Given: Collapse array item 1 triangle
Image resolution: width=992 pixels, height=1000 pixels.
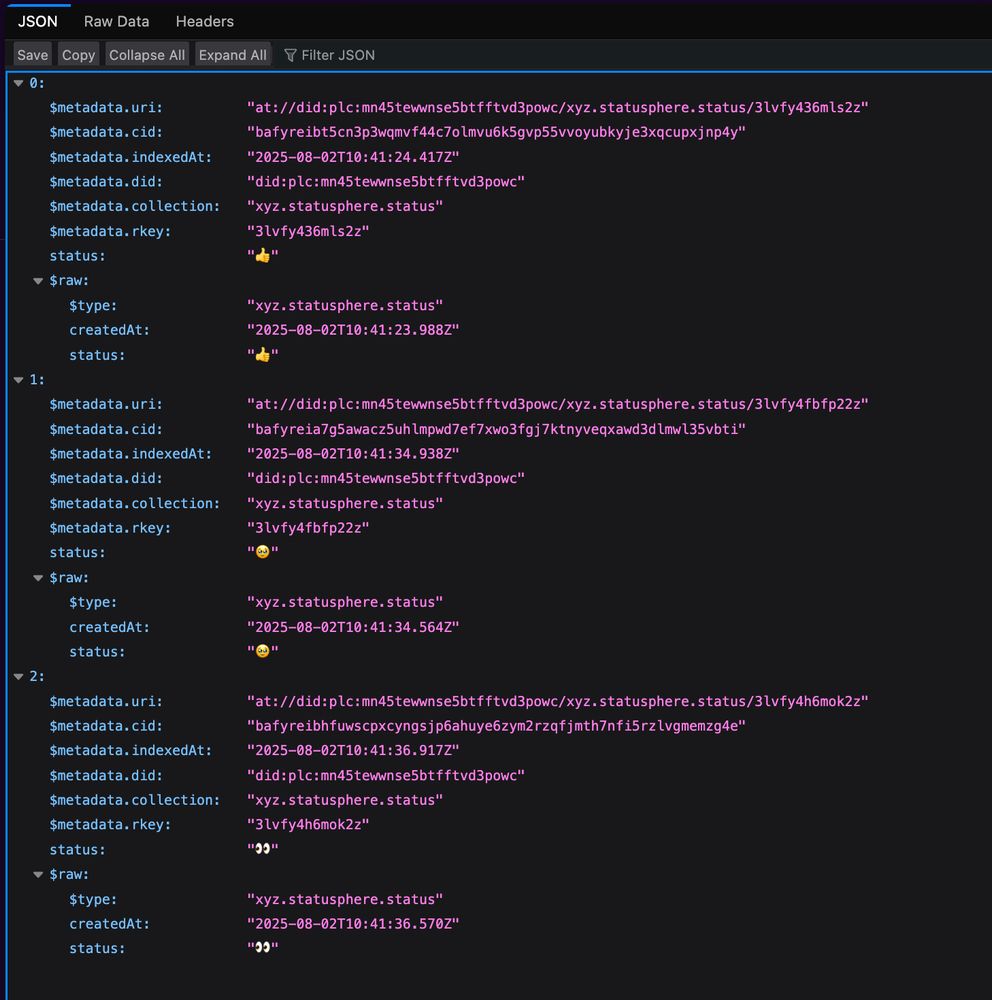Looking at the screenshot, I should pyautogui.click(x=19, y=380).
